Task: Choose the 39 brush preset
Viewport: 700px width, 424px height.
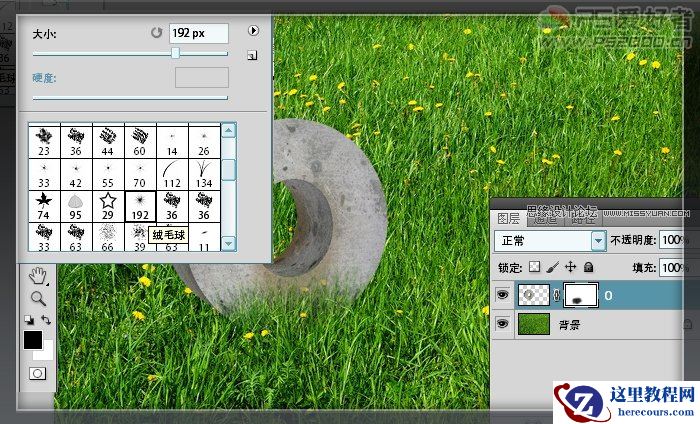Action: [140, 237]
